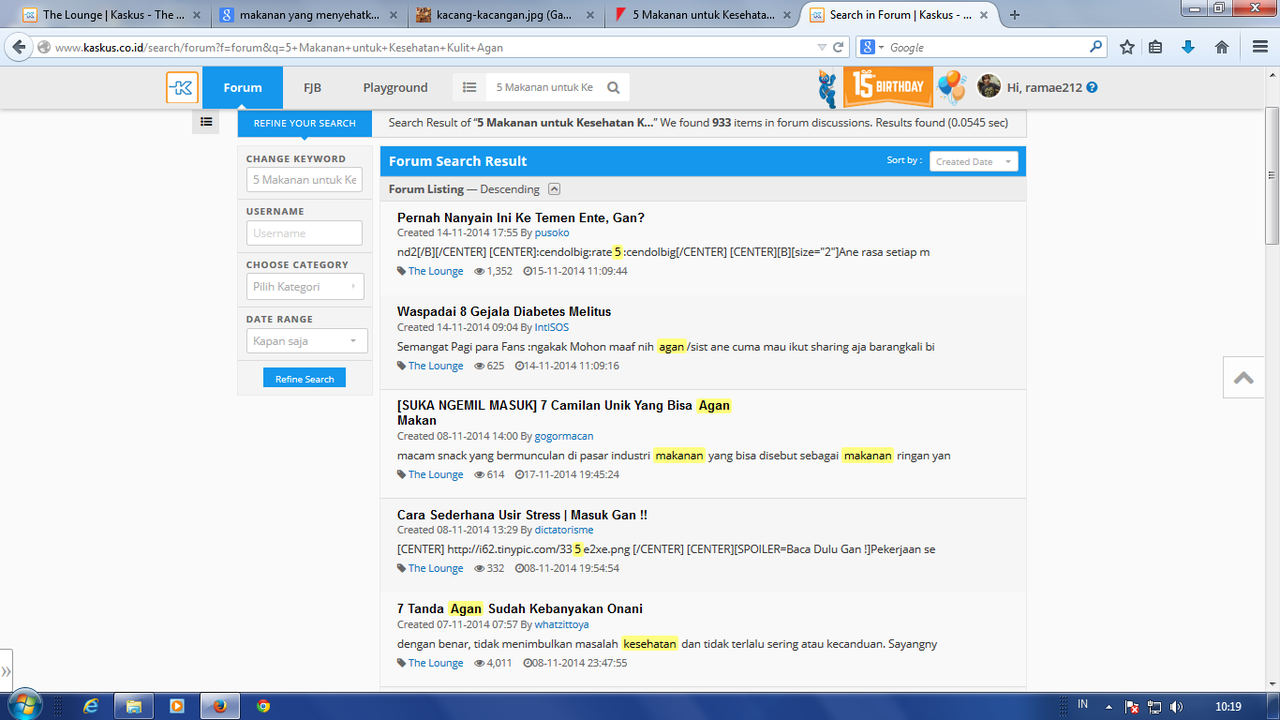Image resolution: width=1280 pixels, height=720 pixels.
Task: Close the Search in Forum tab
Action: [x=985, y=15]
